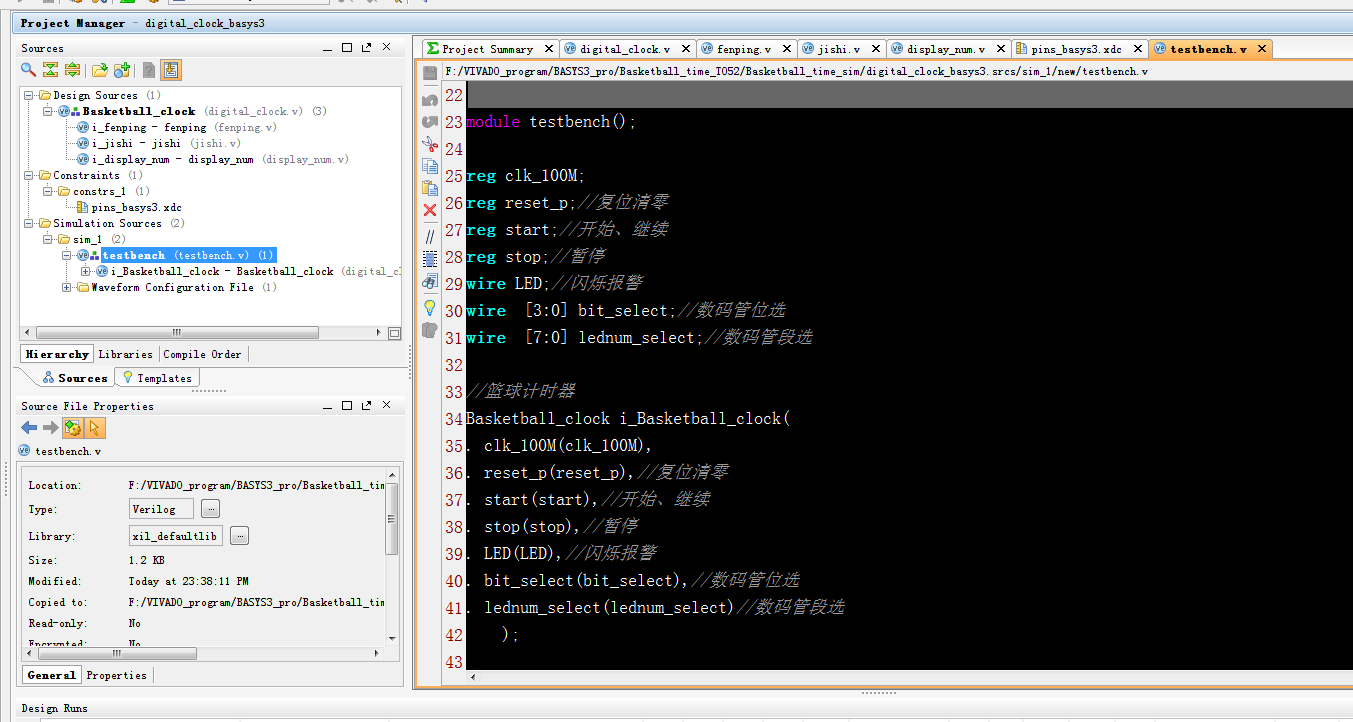1353x722 pixels.
Task: Collapse the Basketball_clock module node
Action: tap(49, 112)
